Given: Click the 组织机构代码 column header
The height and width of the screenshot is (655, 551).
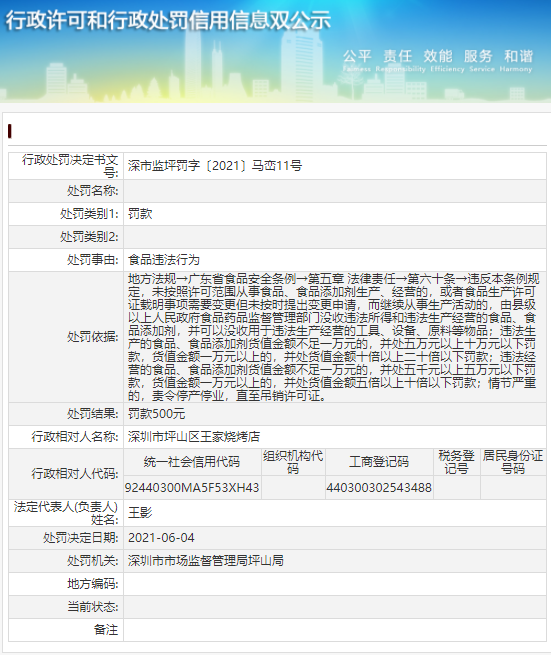Looking at the screenshot, I should (x=293, y=462).
